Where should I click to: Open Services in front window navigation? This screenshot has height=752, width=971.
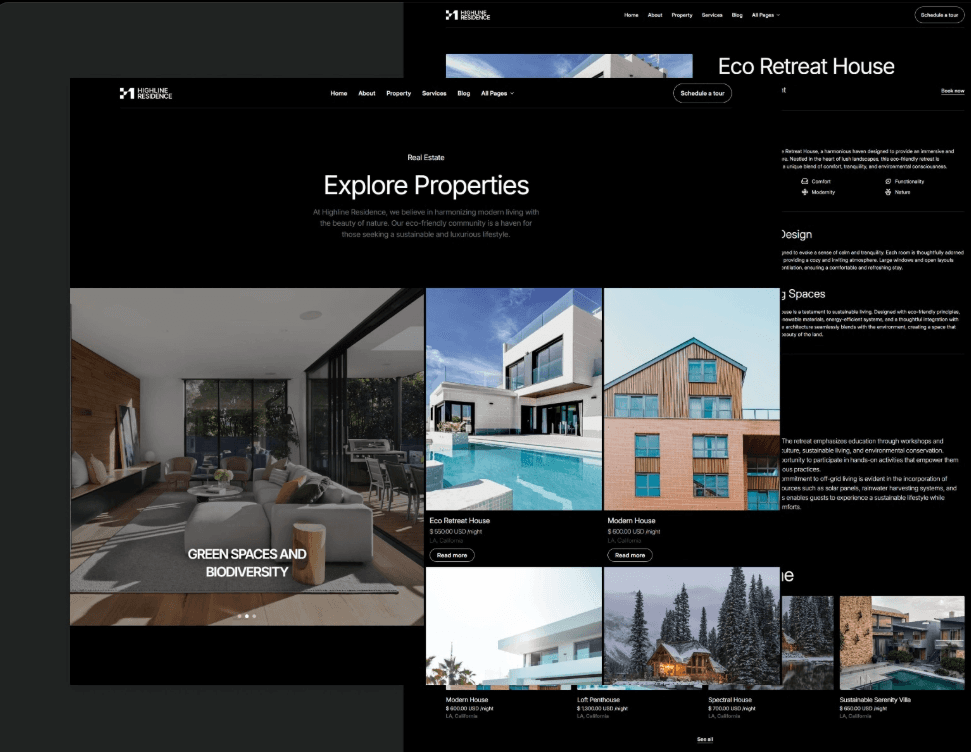pos(434,94)
